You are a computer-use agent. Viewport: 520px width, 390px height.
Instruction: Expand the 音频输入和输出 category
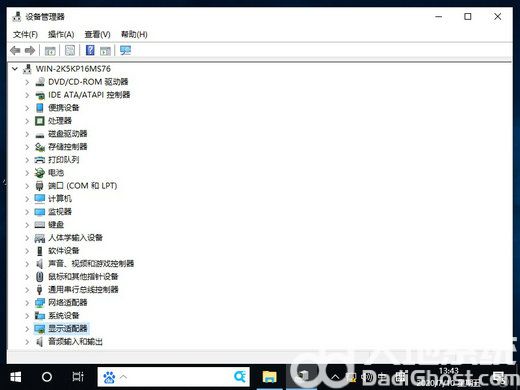27,342
